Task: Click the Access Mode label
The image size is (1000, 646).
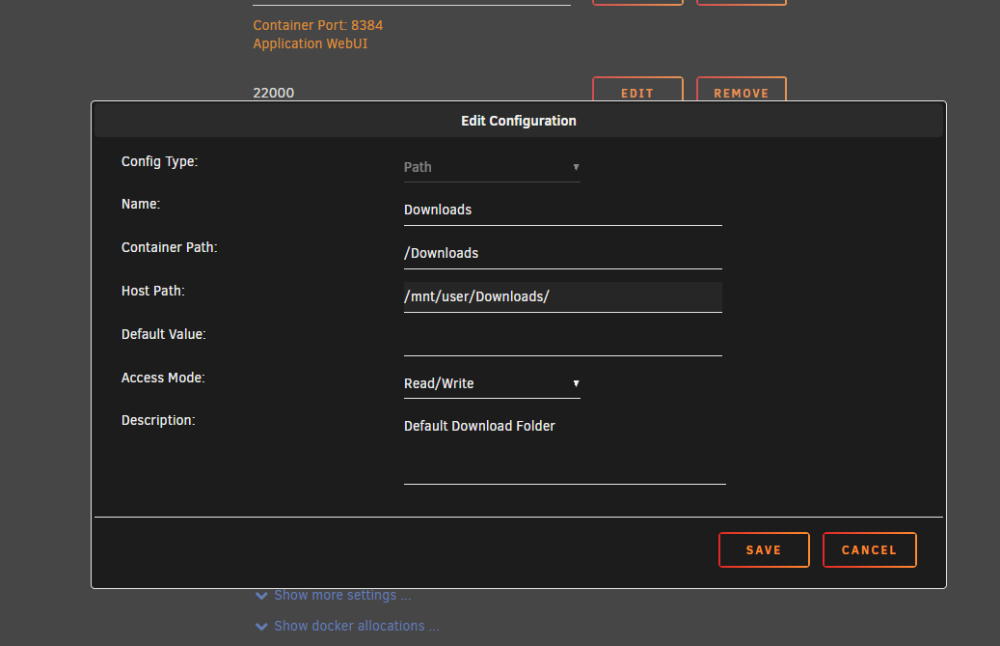Action: coord(163,378)
